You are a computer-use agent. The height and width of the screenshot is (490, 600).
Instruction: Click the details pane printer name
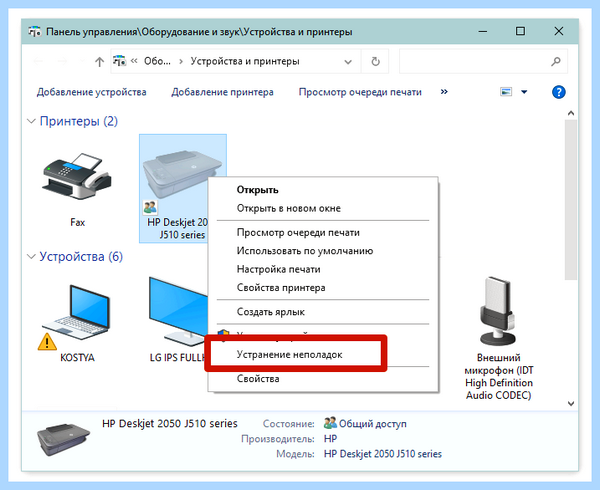click(170, 423)
